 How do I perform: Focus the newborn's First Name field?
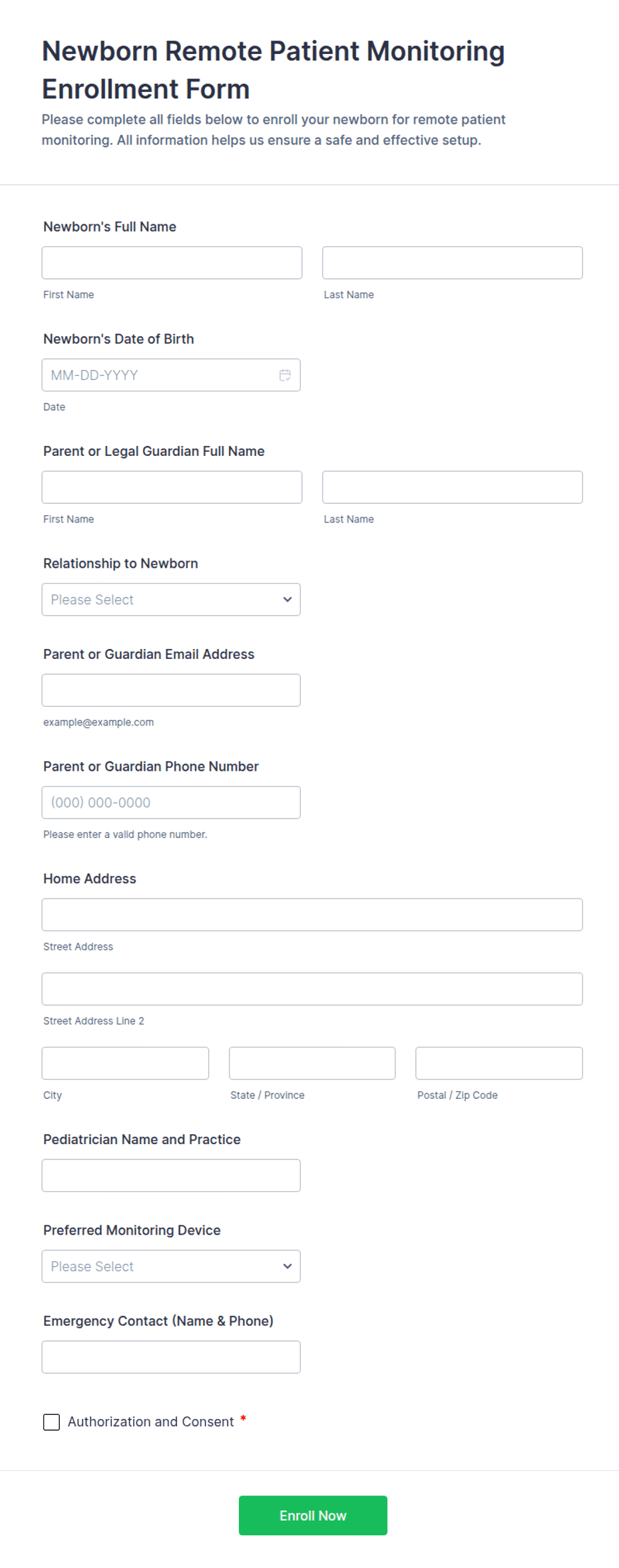click(172, 263)
